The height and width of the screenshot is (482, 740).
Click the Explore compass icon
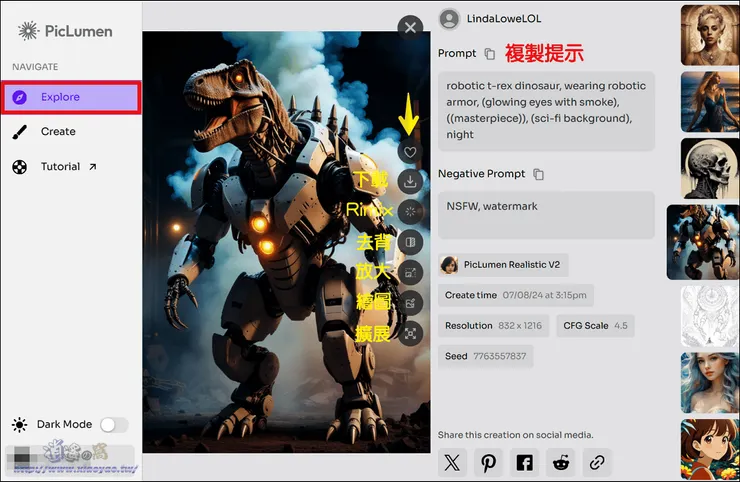(19, 97)
